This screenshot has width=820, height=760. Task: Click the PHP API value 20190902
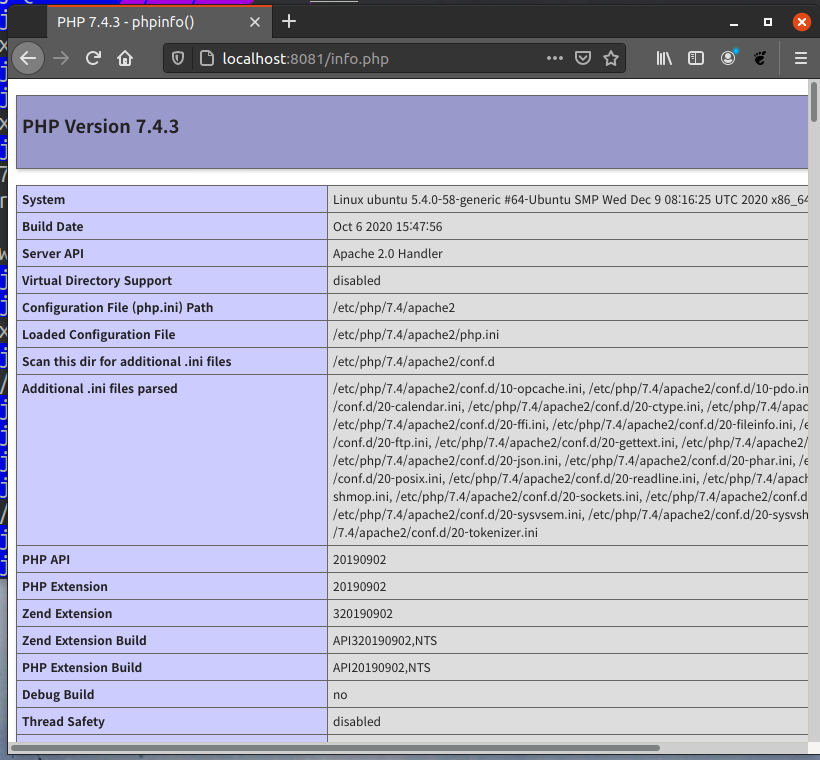(359, 560)
